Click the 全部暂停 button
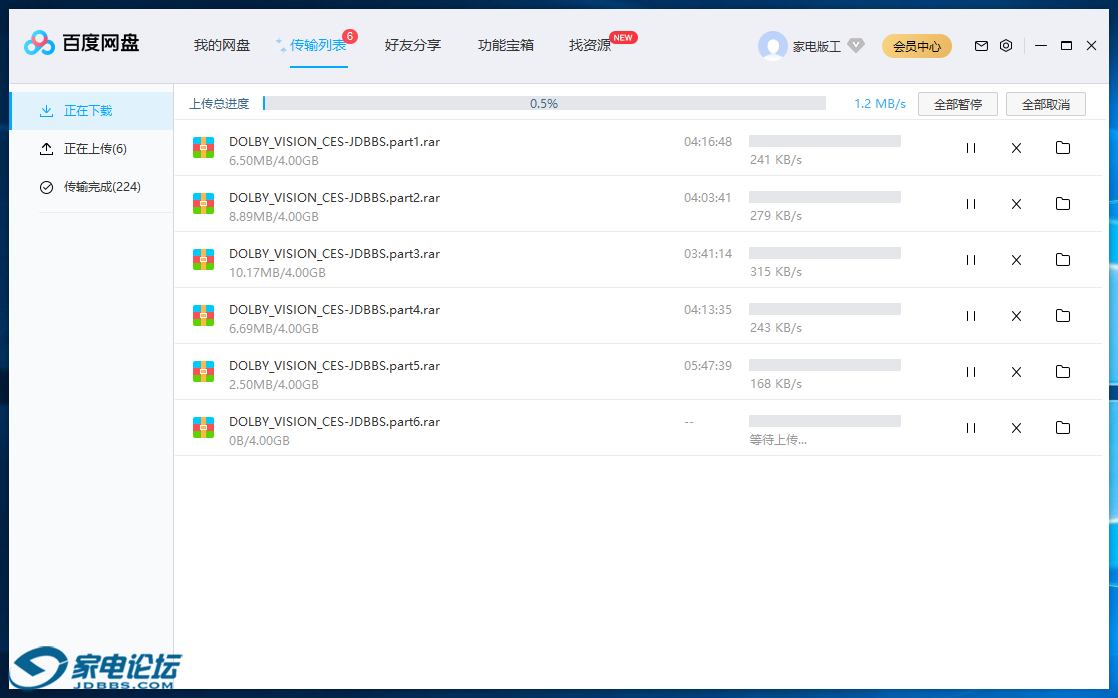Image resolution: width=1118 pixels, height=698 pixels. [x=957, y=104]
